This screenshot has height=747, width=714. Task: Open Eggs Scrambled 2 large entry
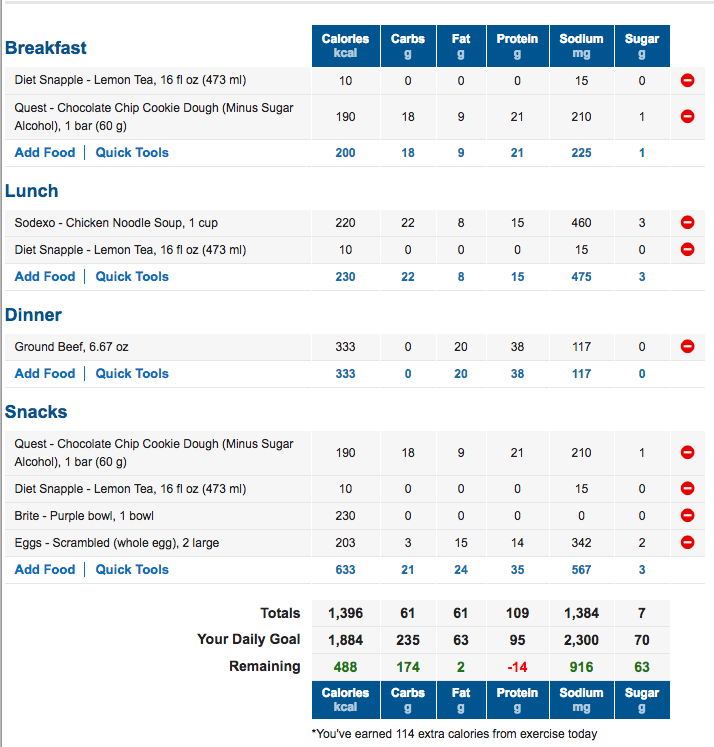point(117,543)
